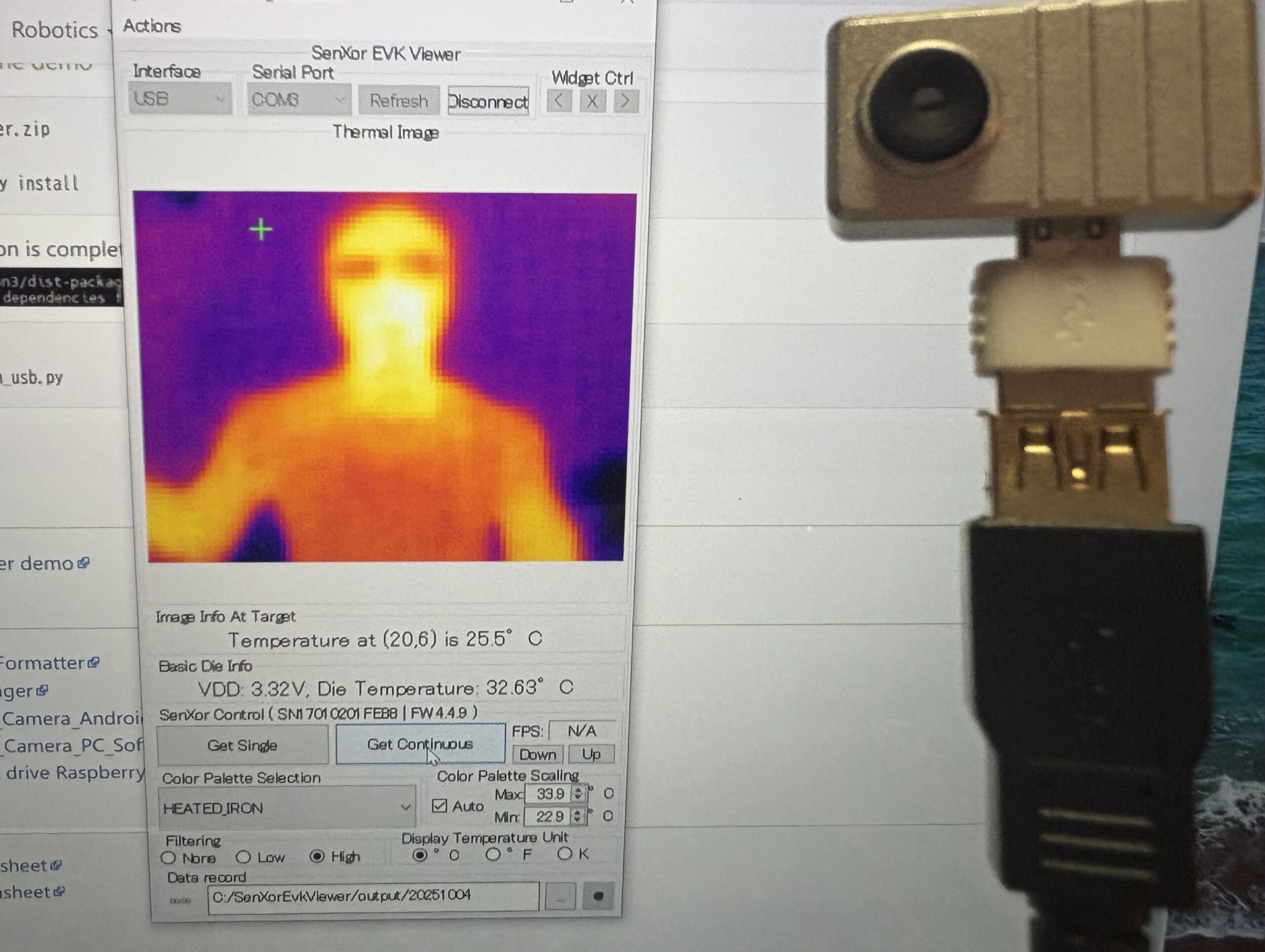Click the Widget Ctrl left arrow icon
Screen dimensions: 1265x952
[559, 102]
